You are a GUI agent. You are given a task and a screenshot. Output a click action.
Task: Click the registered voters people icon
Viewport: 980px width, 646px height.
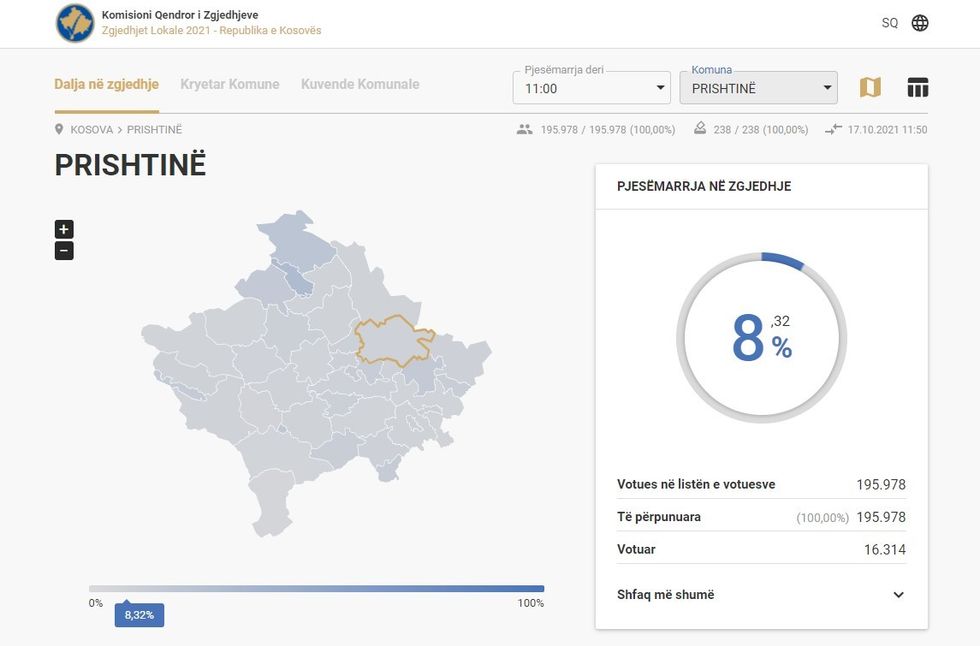click(525, 130)
